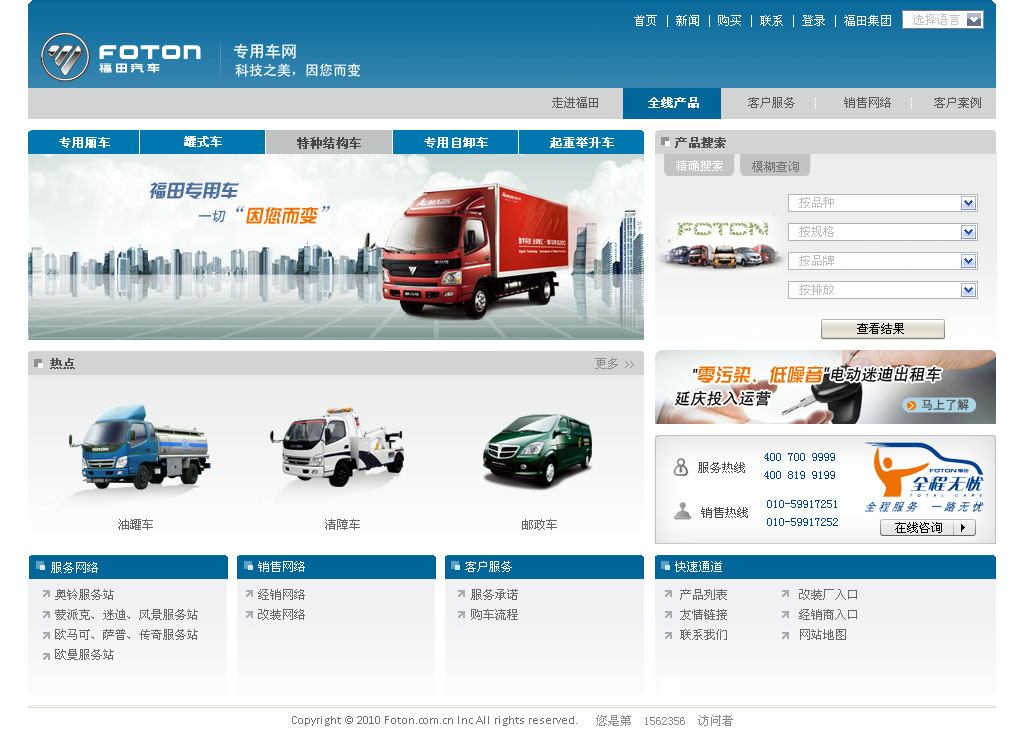Viewport: 1024px width, 750px height.
Task: Open the 友情链接 quick link
Action: tap(703, 615)
